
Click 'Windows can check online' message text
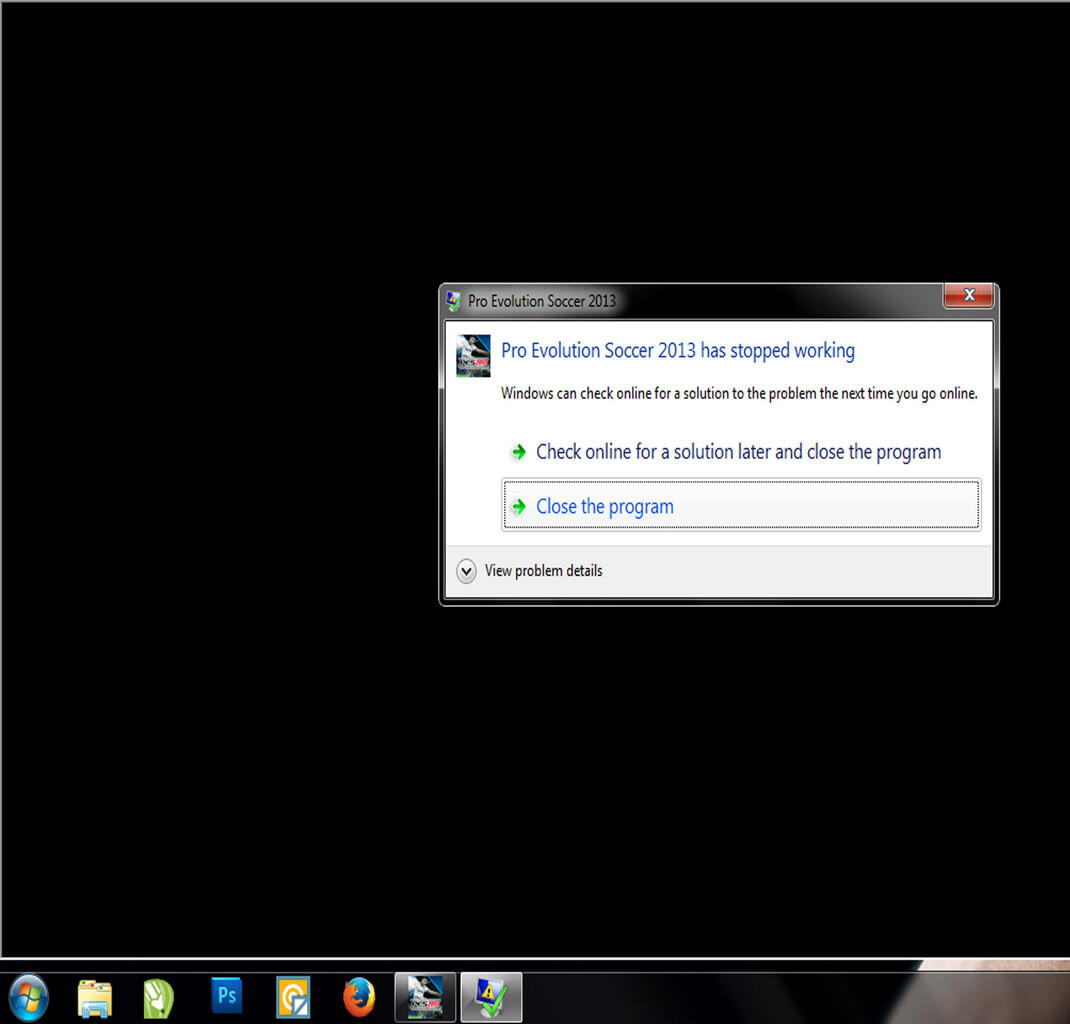(739, 394)
